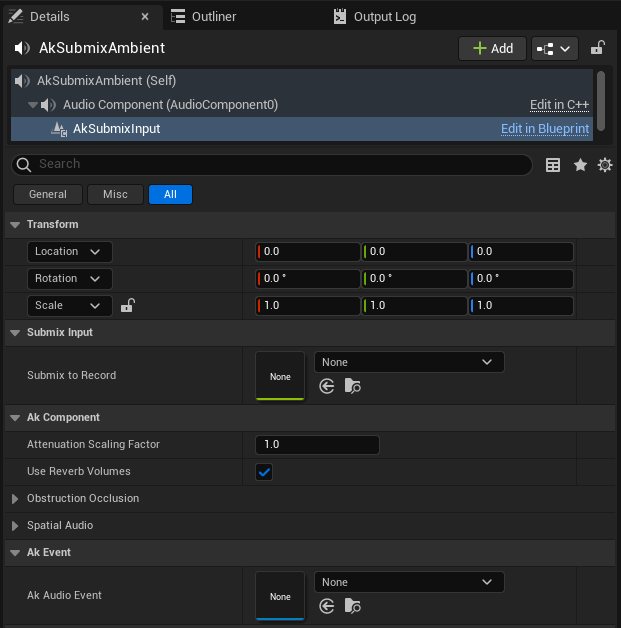
Task: Open the details view settings gear
Action: point(605,165)
